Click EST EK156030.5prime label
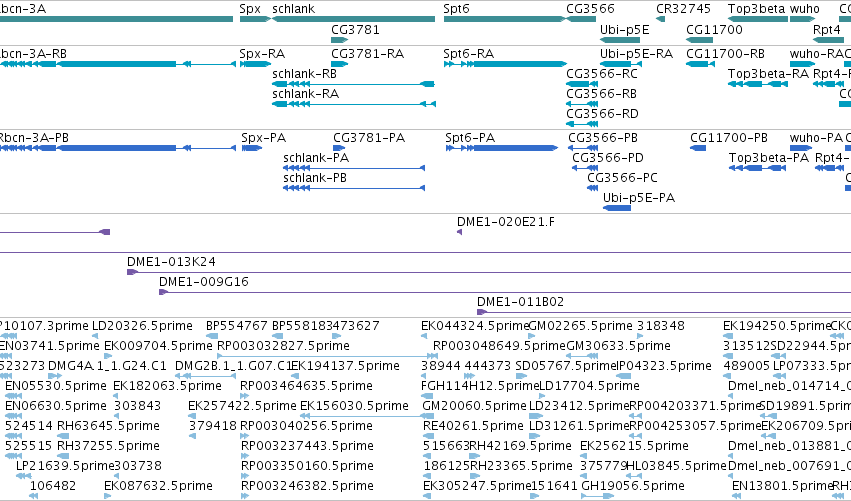 (354, 407)
